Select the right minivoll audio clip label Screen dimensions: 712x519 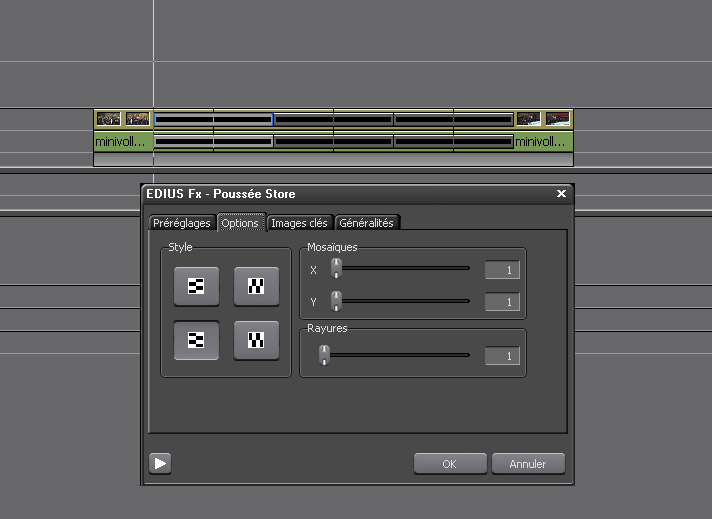pos(540,142)
